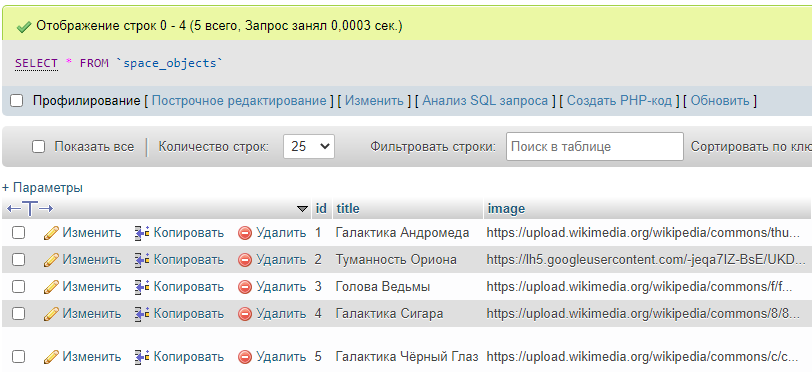Viewport: 812px width, 372px height.
Task: Click red delete icon for row id 1
Action: 245,233
